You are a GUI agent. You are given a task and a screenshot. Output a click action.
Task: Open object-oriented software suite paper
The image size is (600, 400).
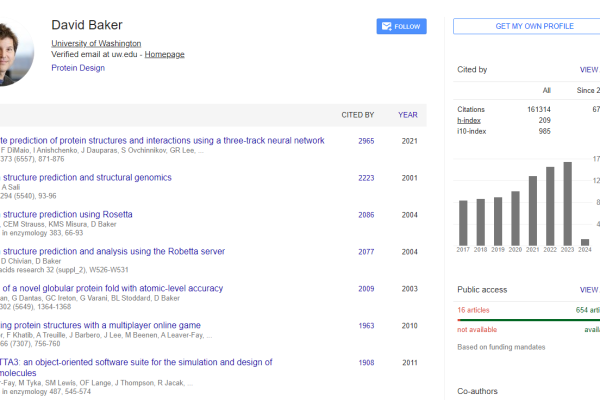click(136, 367)
